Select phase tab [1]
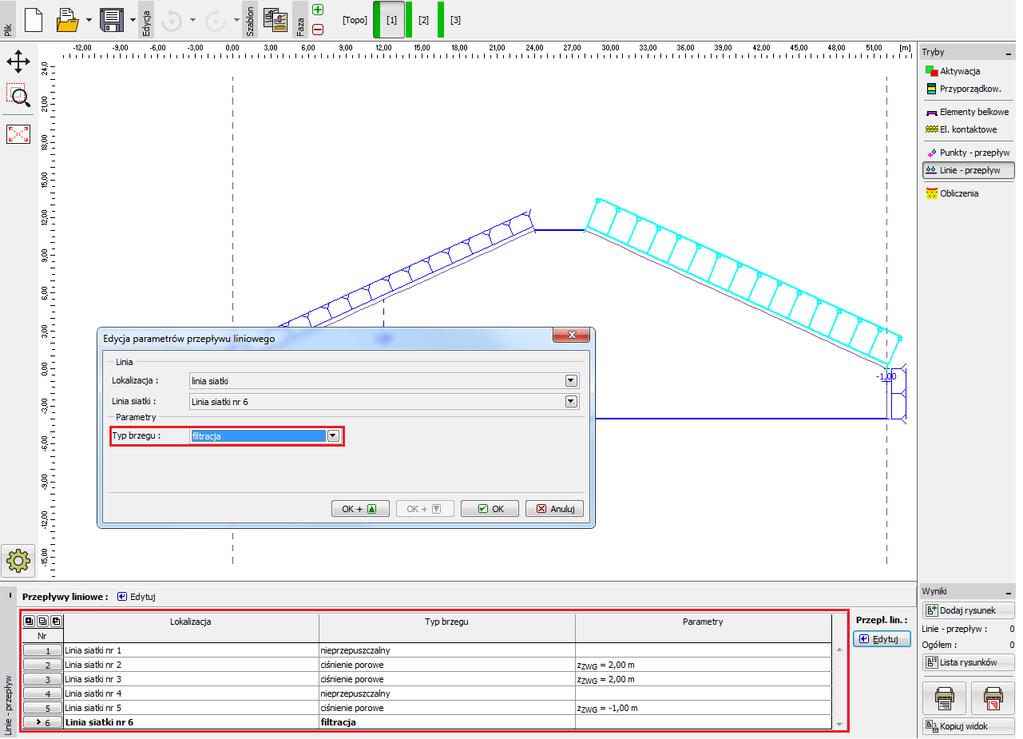Image resolution: width=1023 pixels, height=739 pixels. pos(391,20)
